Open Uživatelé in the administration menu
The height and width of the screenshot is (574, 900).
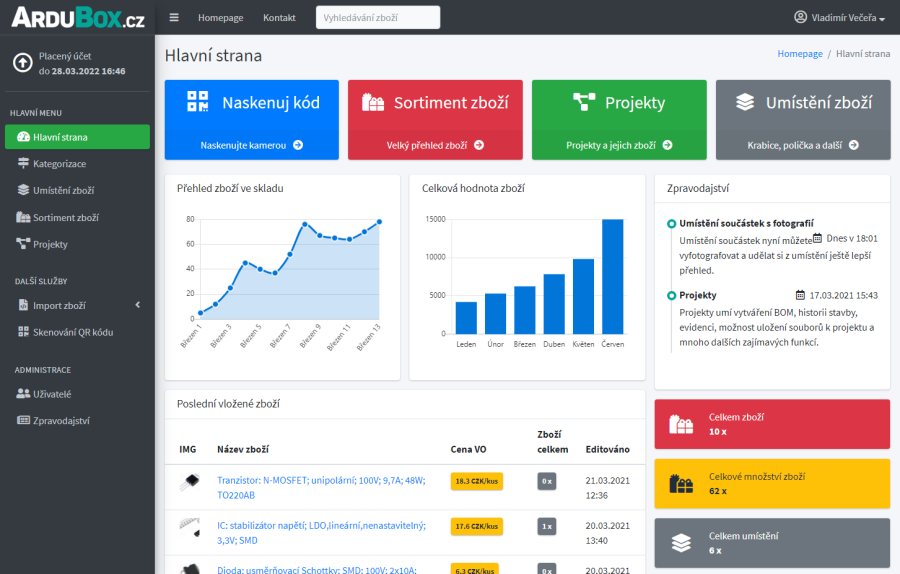click(52, 394)
